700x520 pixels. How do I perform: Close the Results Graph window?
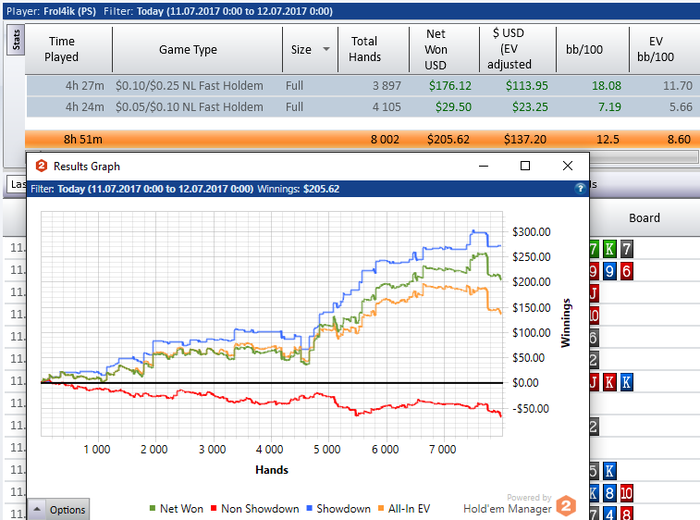tap(567, 166)
